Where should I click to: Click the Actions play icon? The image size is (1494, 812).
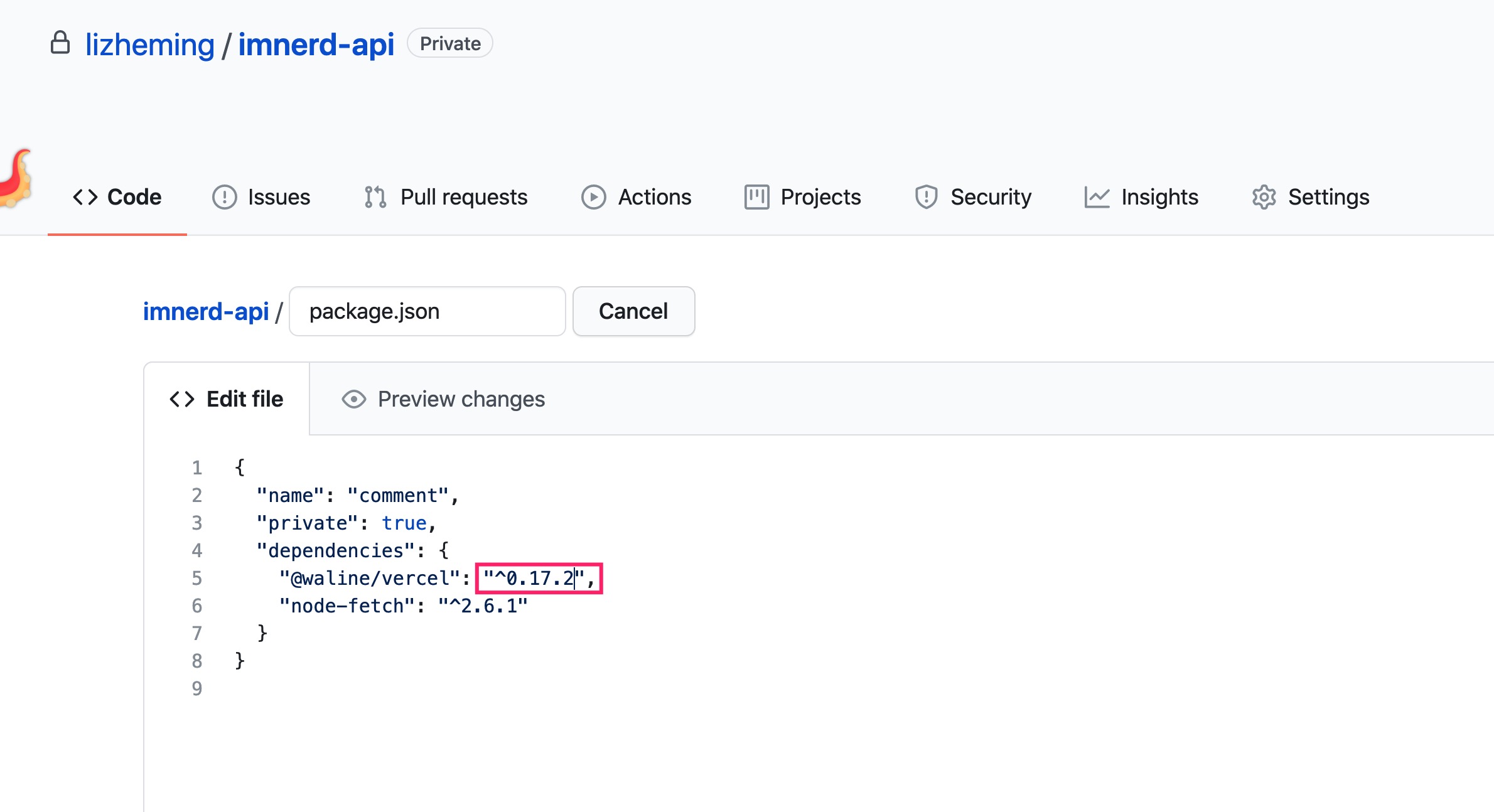tap(593, 197)
